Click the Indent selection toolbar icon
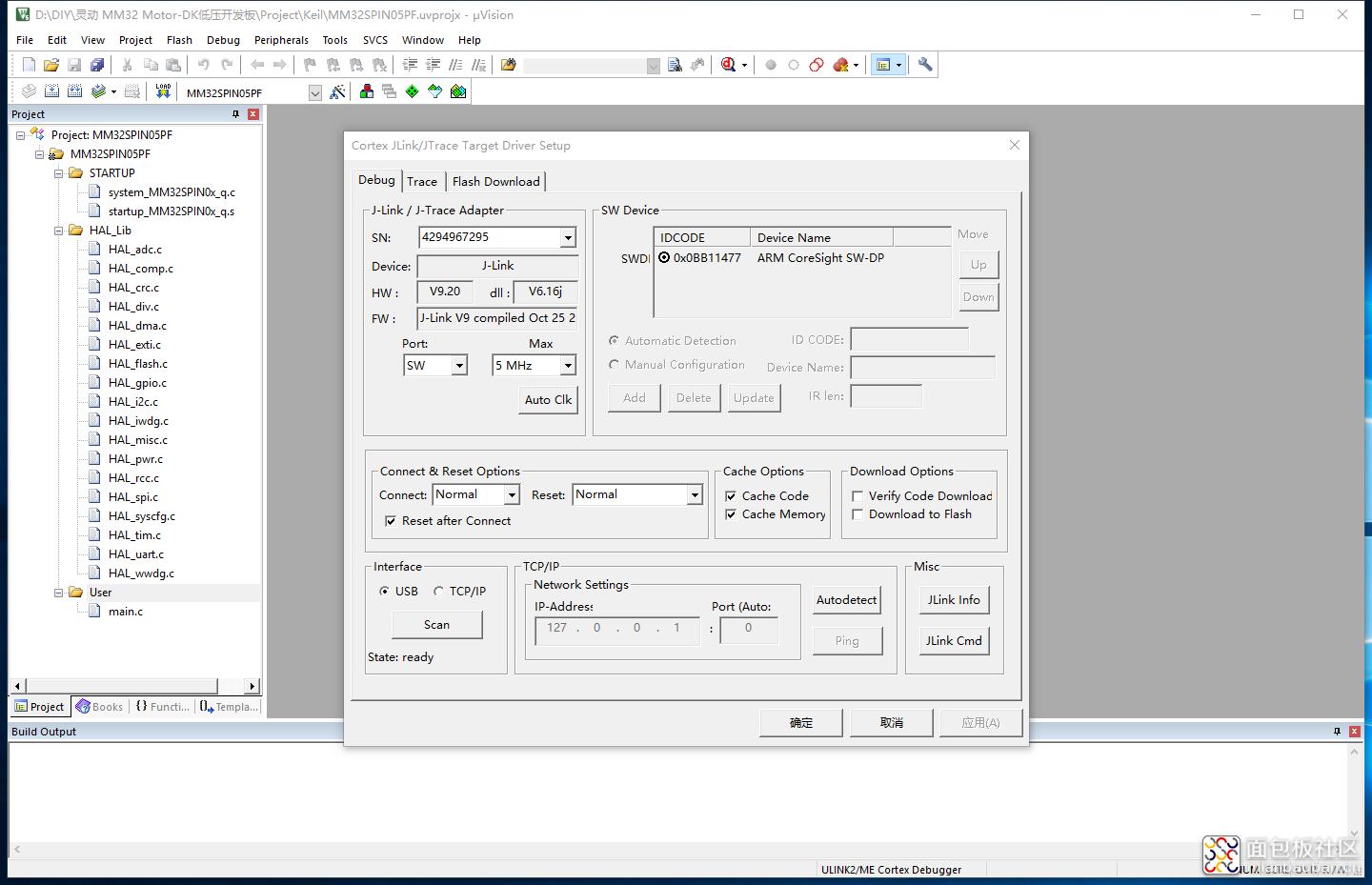Viewport: 1372px width, 885px height. 411,65
